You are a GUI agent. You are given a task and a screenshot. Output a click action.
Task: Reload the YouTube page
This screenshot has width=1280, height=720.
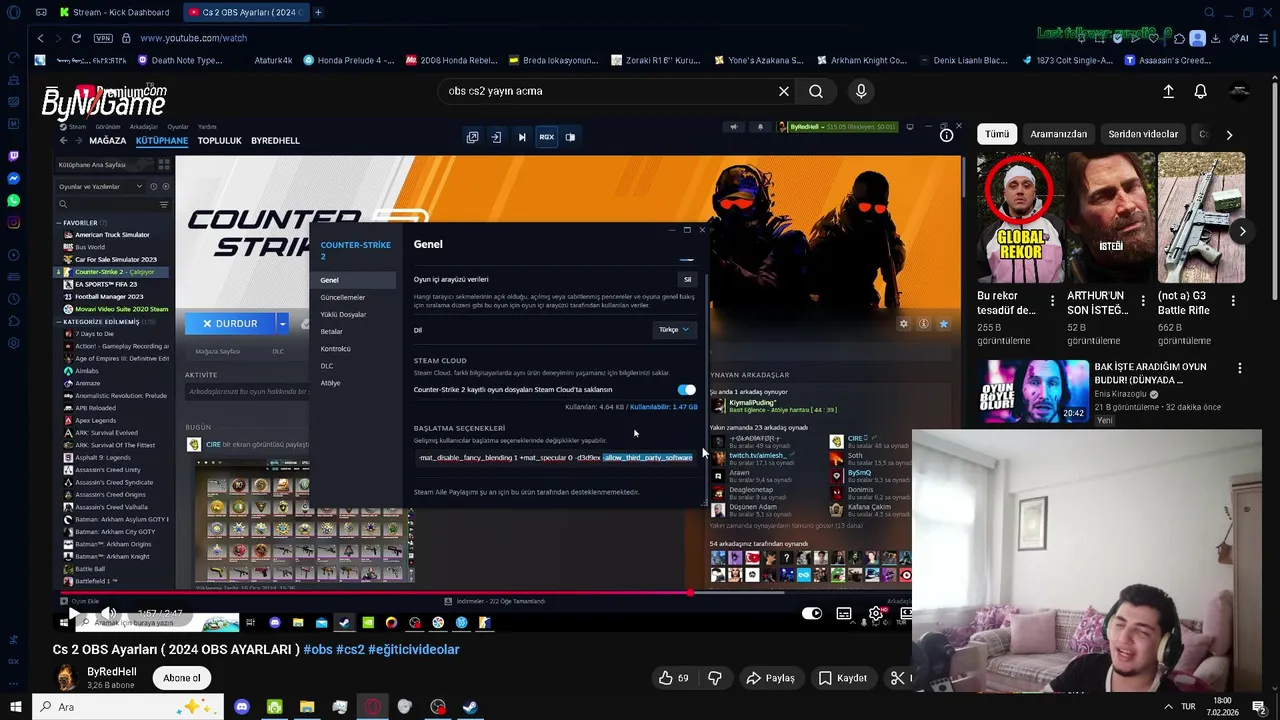click(76, 38)
